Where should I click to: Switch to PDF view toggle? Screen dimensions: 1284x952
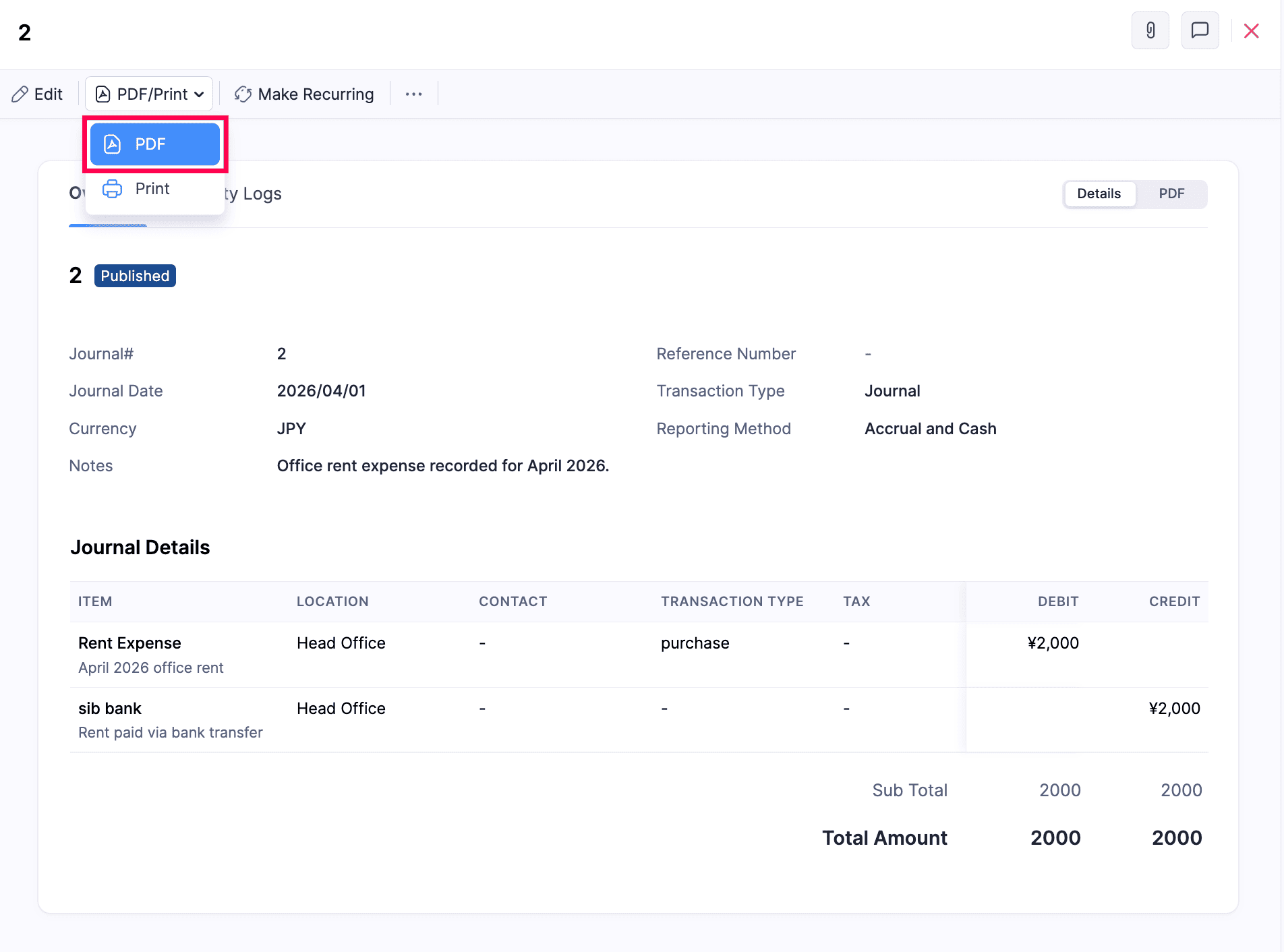(1171, 194)
